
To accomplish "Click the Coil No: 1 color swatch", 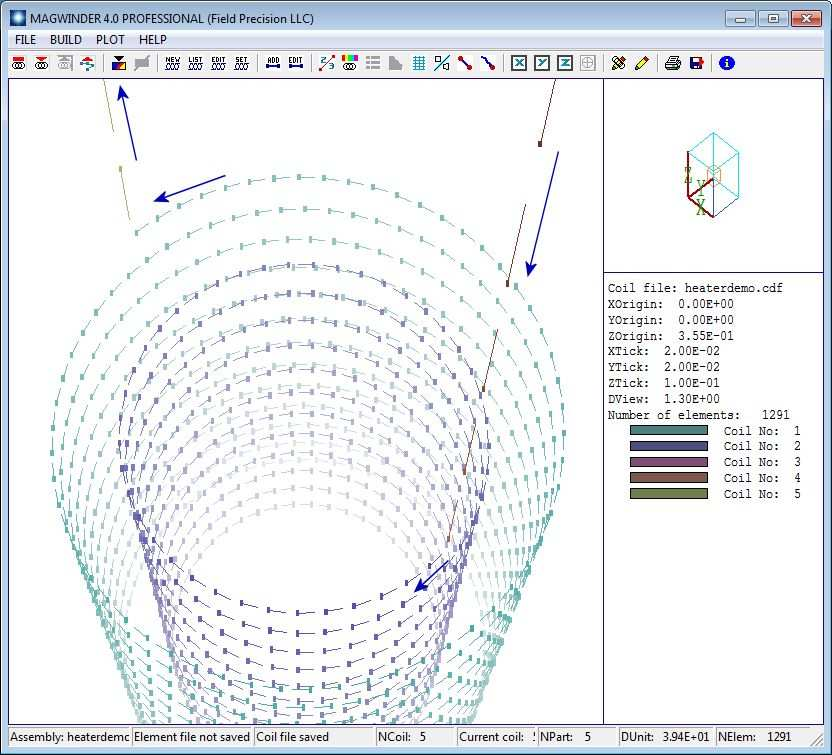I will point(668,431).
